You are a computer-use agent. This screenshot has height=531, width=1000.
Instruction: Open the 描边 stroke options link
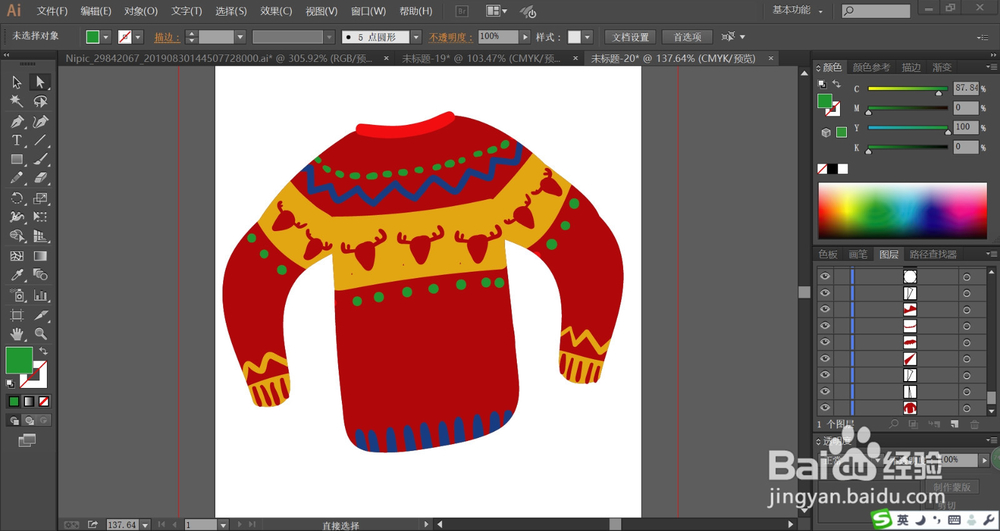167,38
